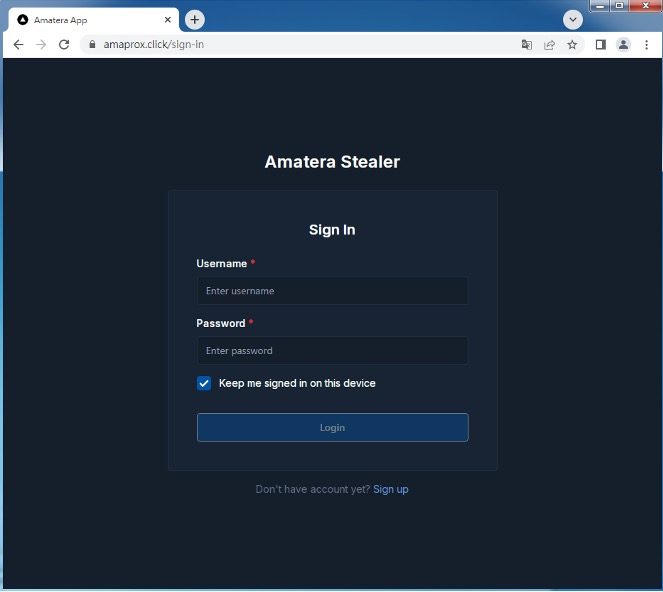The height and width of the screenshot is (592, 663).
Task: Share this page via share icon
Action: (549, 44)
